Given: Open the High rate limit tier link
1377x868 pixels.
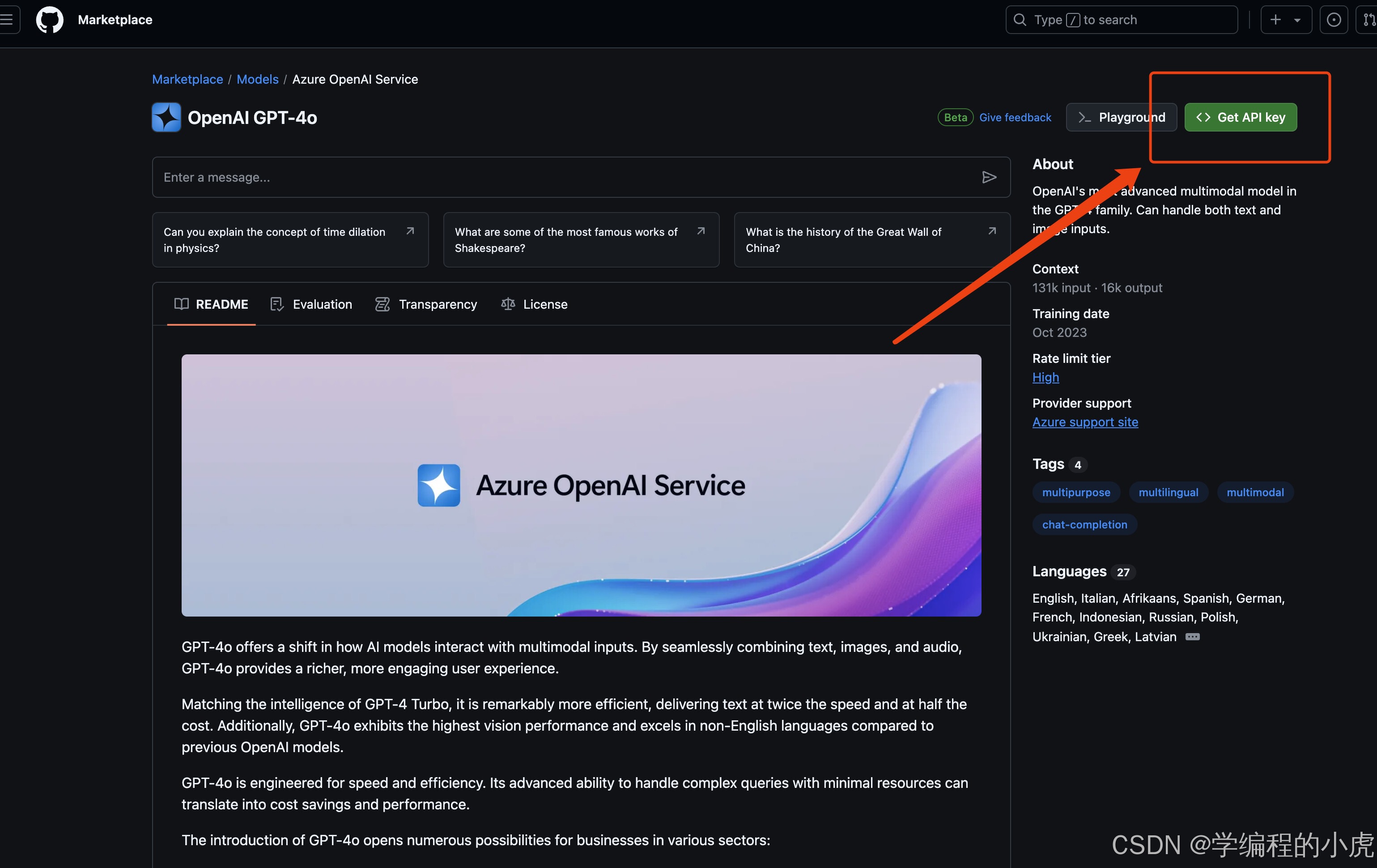Looking at the screenshot, I should pos(1045,377).
